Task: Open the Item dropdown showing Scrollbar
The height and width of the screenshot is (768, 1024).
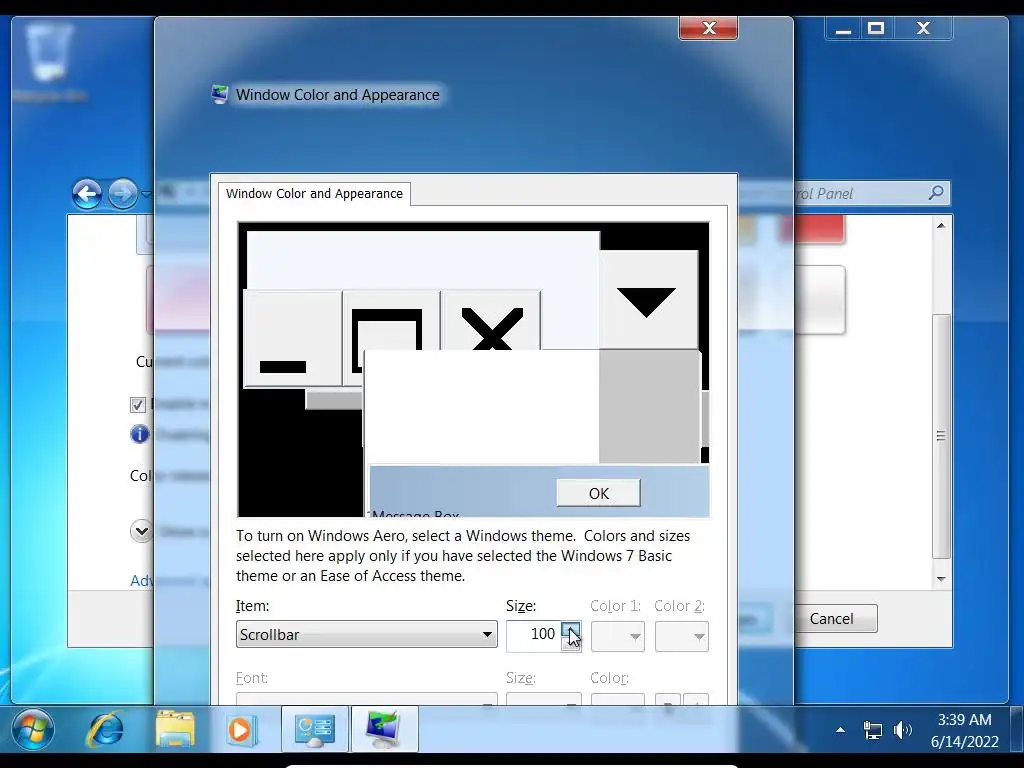Action: click(x=366, y=634)
